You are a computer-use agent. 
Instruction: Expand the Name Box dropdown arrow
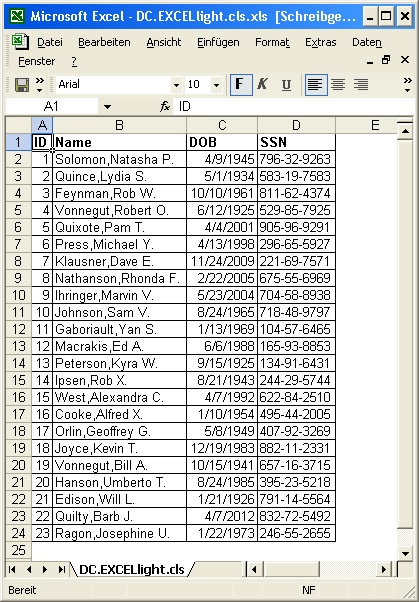[107, 107]
